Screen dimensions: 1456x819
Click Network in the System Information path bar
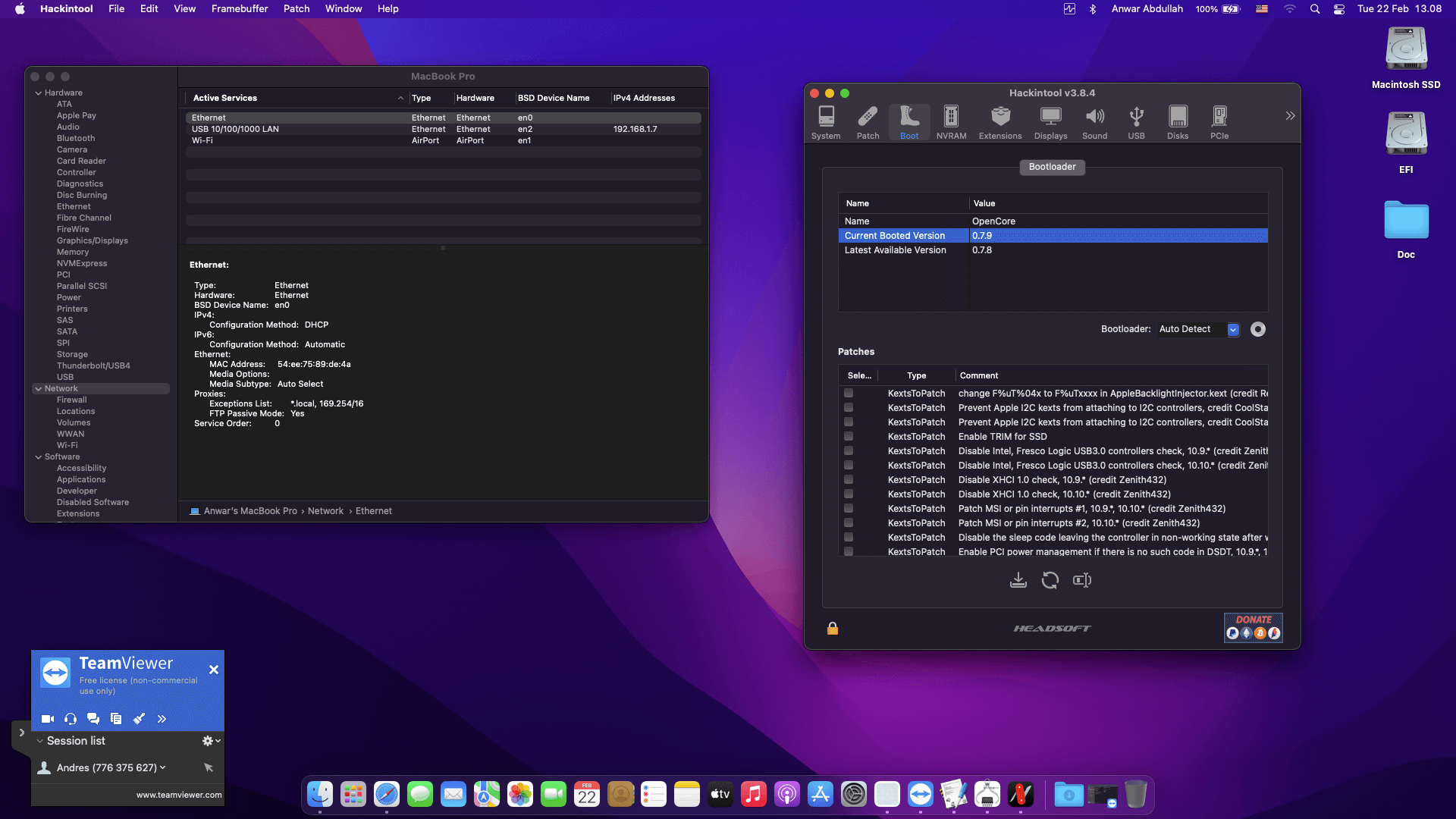point(325,511)
